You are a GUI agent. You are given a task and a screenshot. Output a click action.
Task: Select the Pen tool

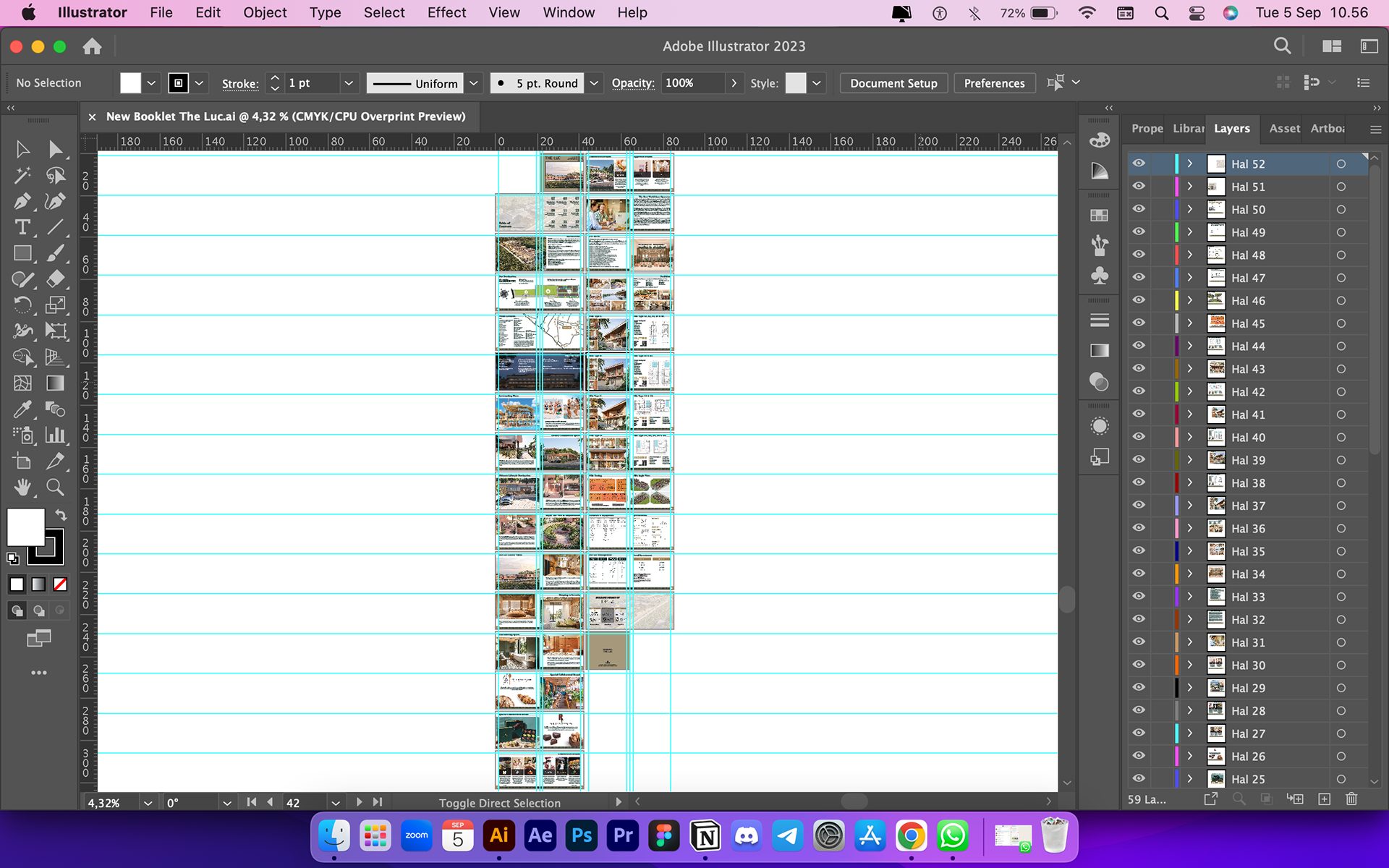pos(22,202)
